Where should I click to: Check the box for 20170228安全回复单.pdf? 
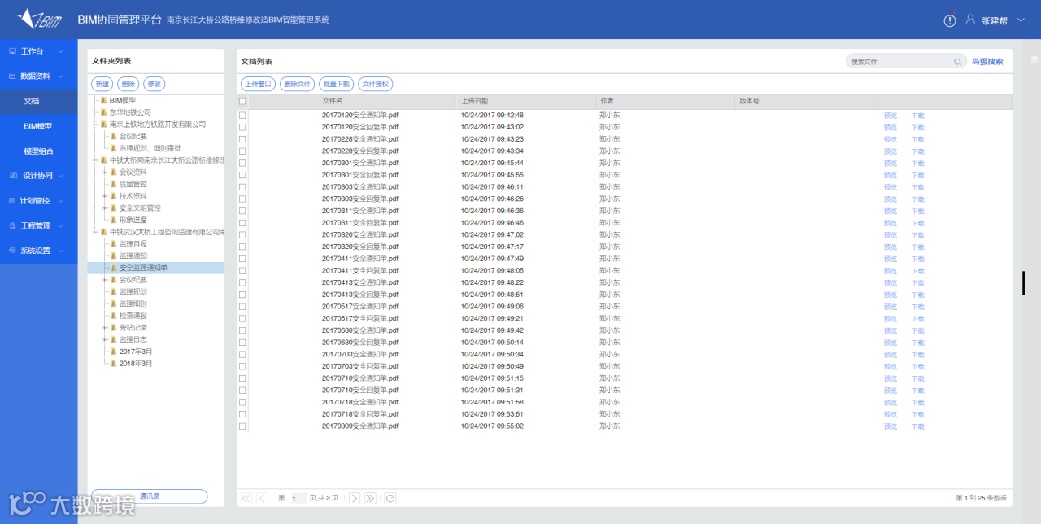tap(242, 151)
